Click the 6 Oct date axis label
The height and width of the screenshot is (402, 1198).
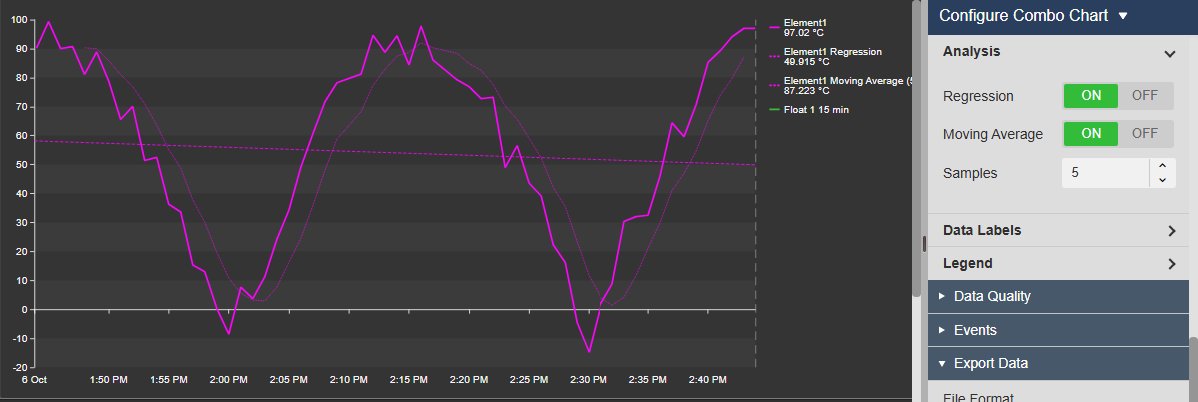pos(34,379)
